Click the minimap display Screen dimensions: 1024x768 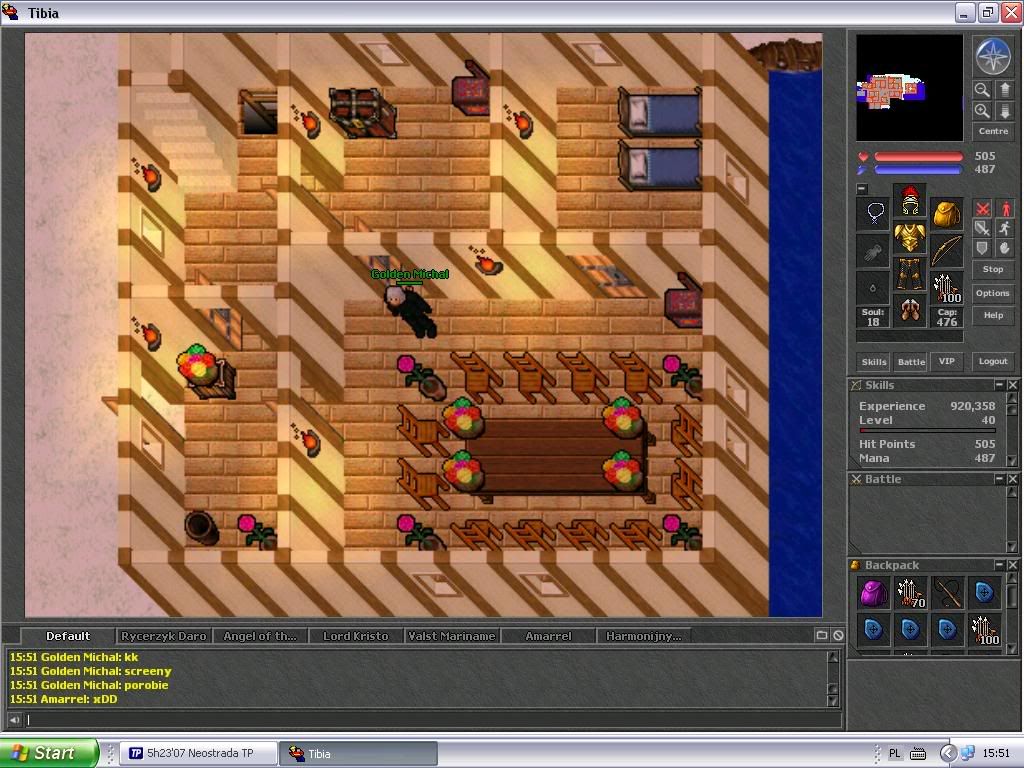coord(909,88)
